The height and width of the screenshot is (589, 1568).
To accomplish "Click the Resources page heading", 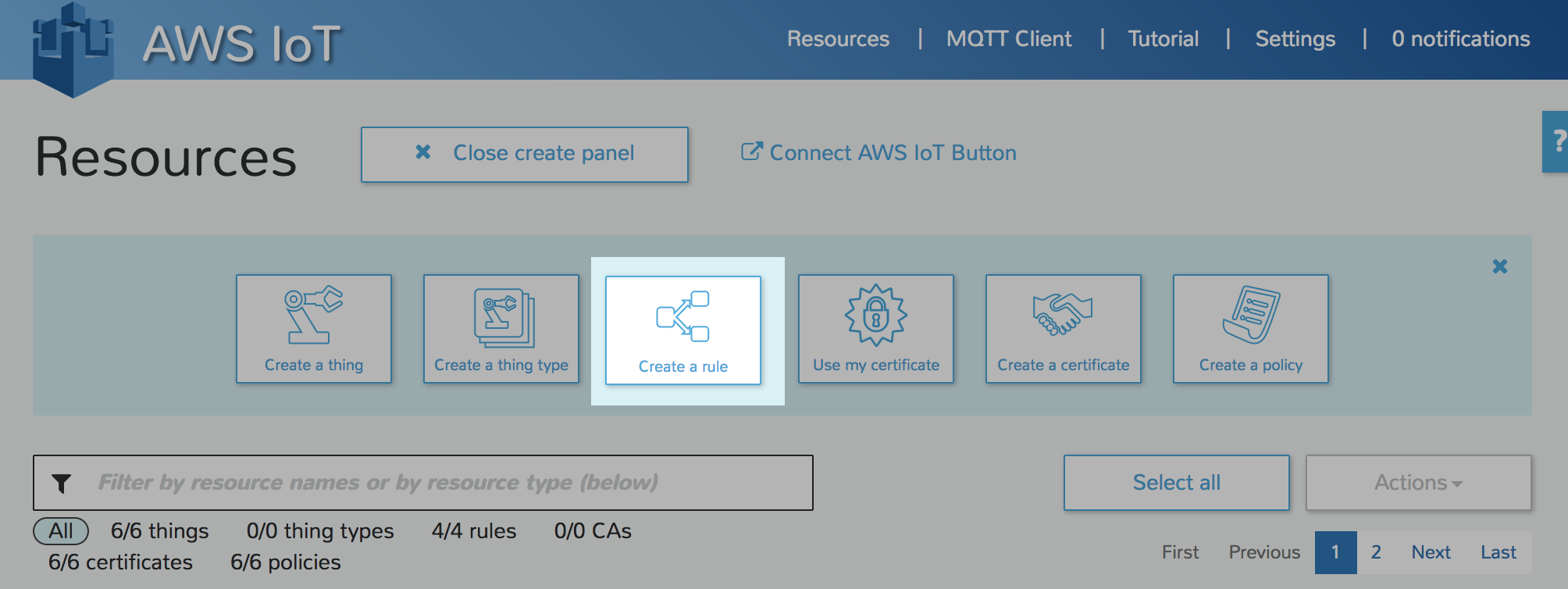I will 166,157.
